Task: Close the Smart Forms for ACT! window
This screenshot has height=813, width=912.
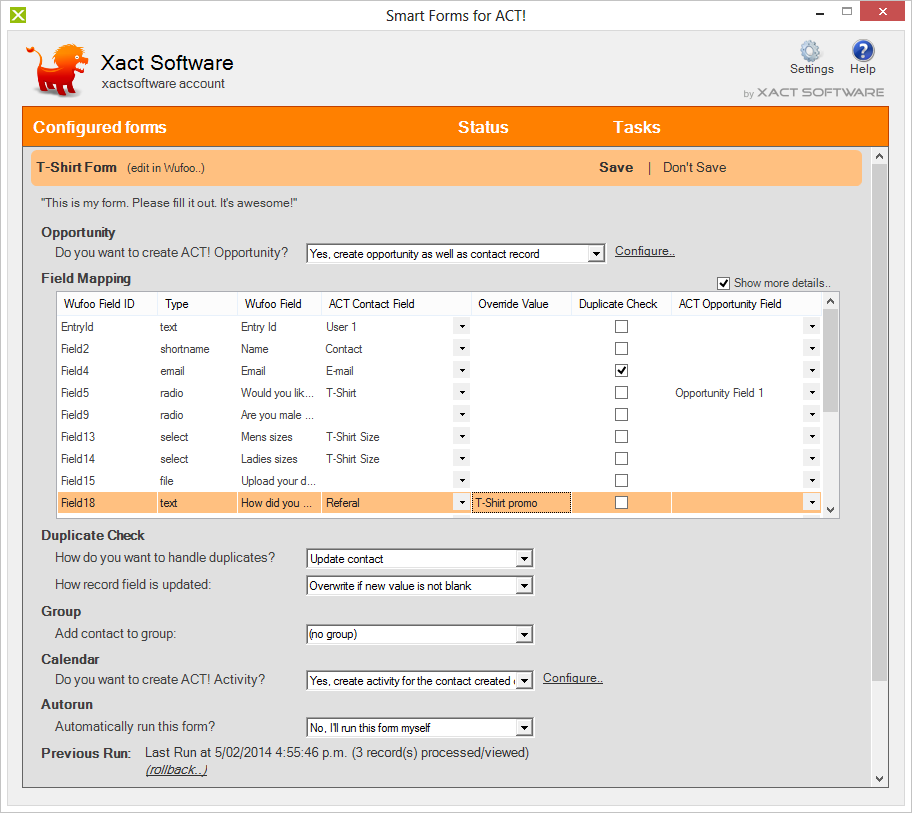Action: point(882,12)
